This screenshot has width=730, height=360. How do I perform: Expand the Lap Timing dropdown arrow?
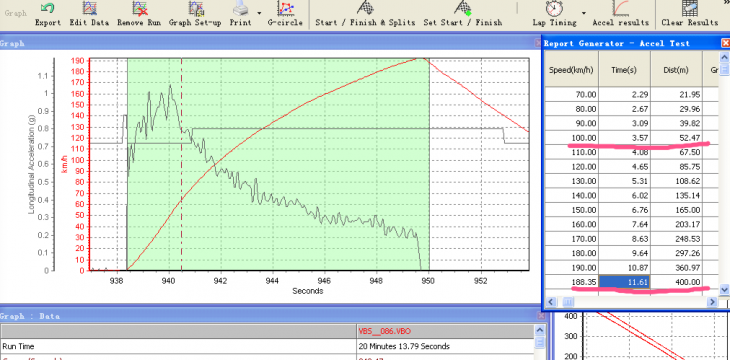click(x=583, y=13)
